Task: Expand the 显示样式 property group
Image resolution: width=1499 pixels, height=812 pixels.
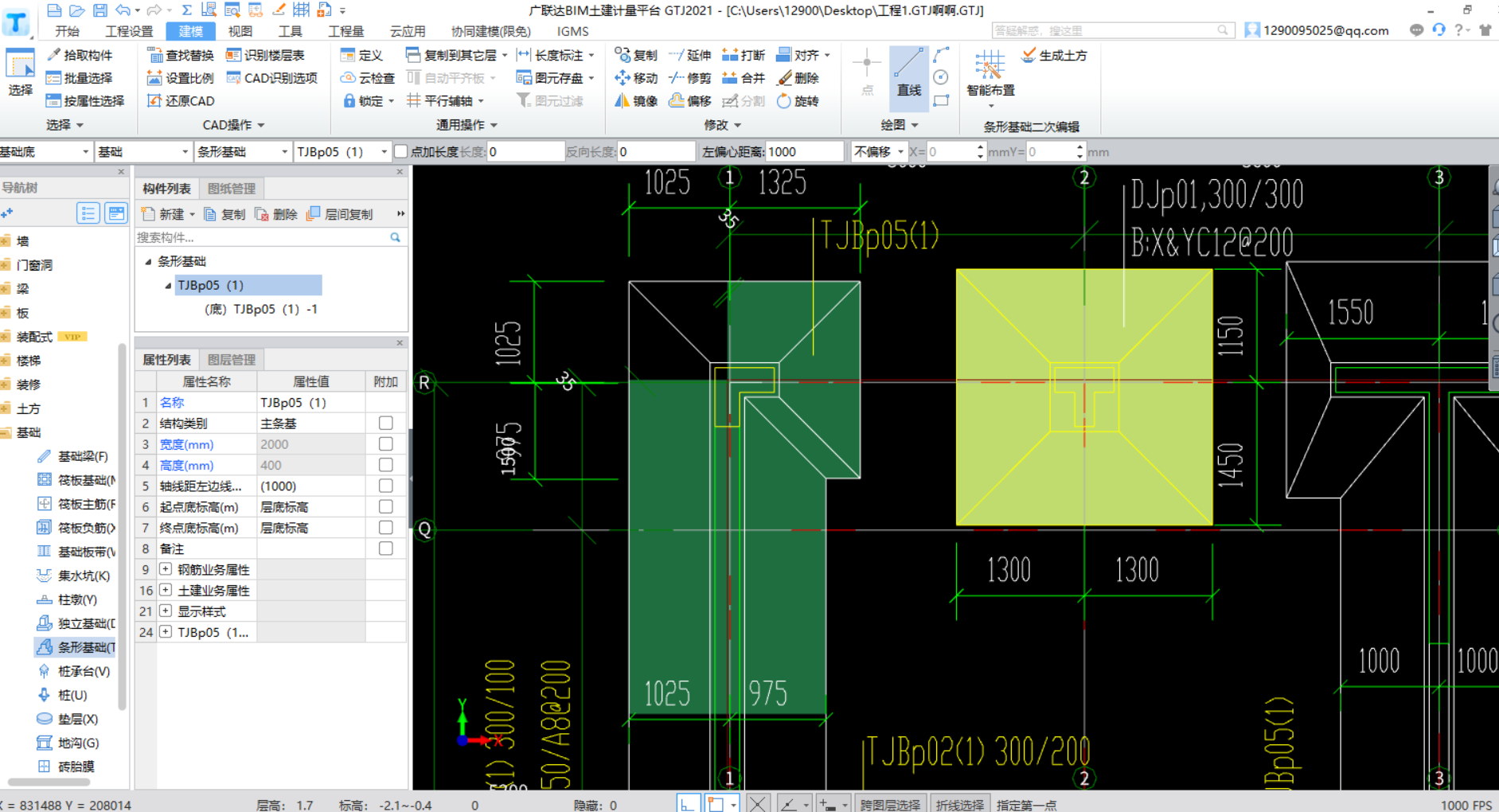Action: pyautogui.click(x=166, y=611)
